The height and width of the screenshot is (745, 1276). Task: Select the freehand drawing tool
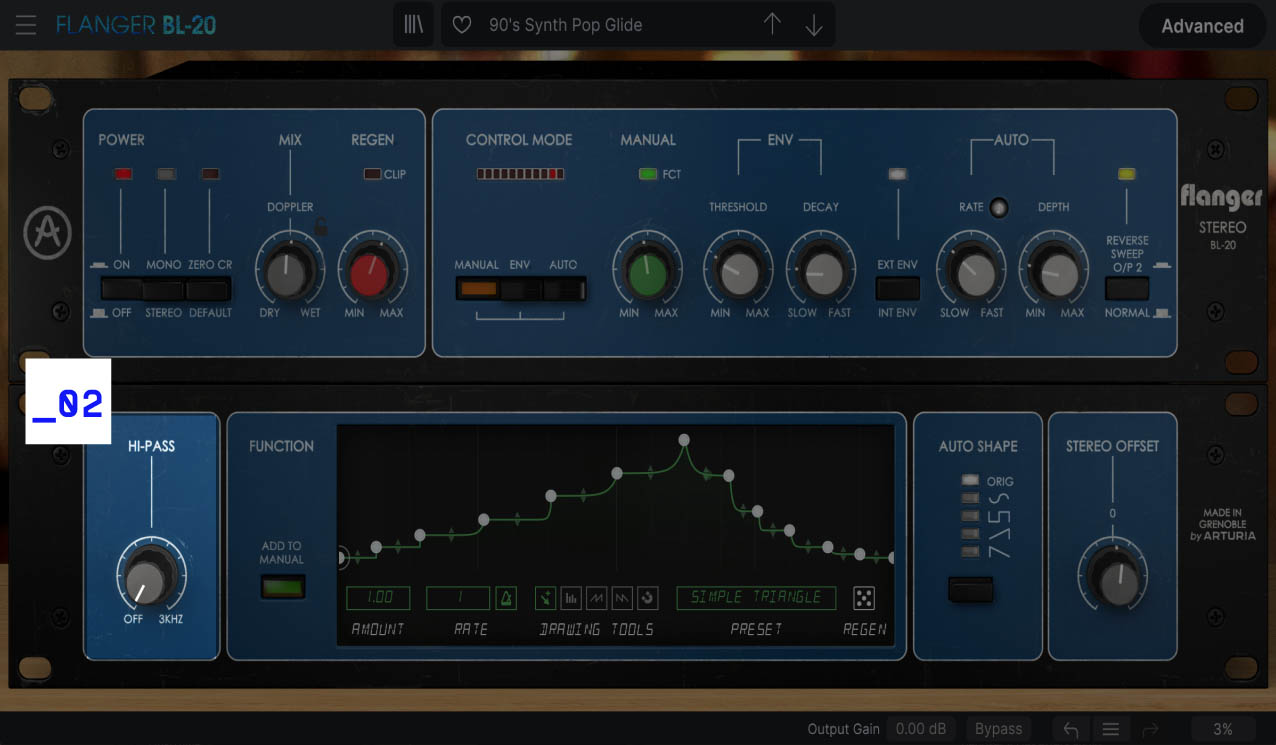tap(545, 598)
